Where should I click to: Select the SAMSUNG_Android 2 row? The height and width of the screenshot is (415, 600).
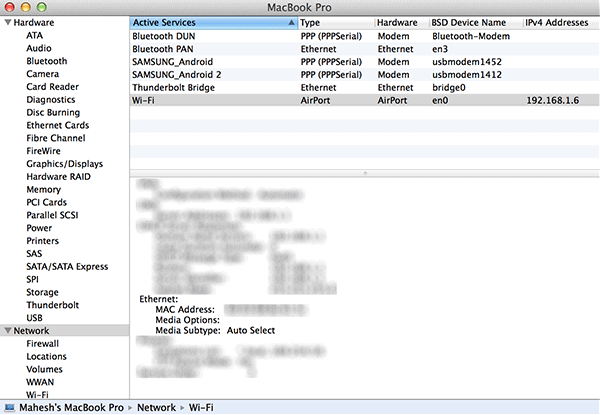364,75
